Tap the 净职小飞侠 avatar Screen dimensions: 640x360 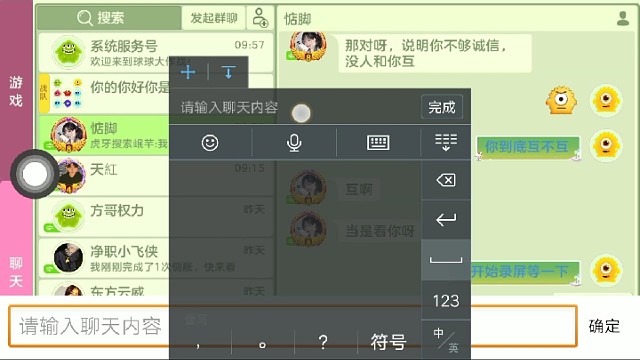[68, 258]
